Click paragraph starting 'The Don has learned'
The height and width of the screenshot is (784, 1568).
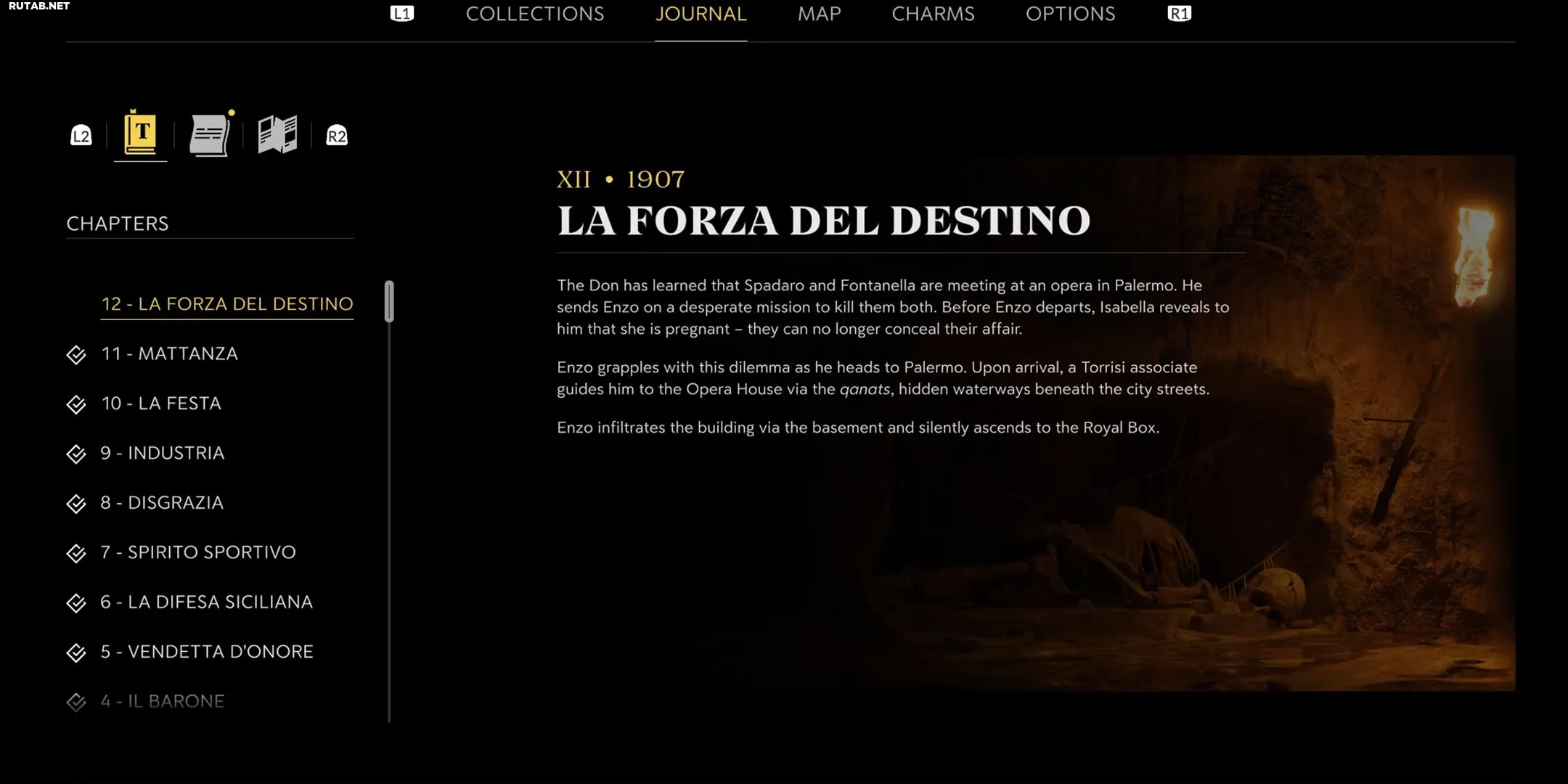[893, 307]
